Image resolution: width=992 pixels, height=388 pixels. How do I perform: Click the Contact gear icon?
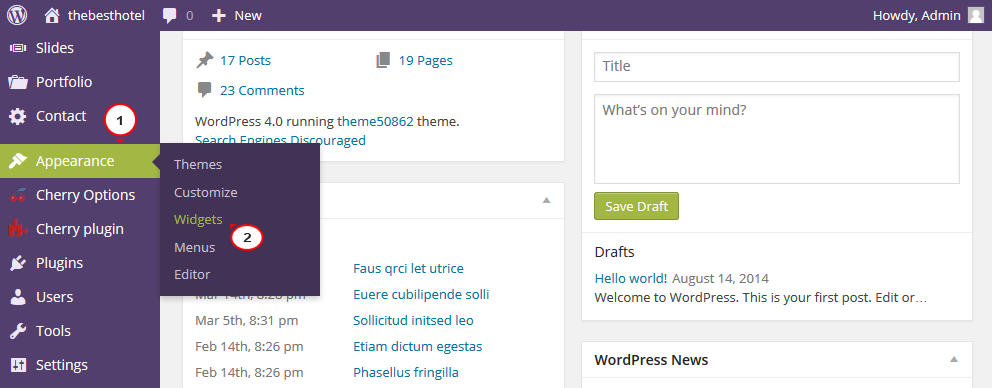pyautogui.click(x=18, y=116)
